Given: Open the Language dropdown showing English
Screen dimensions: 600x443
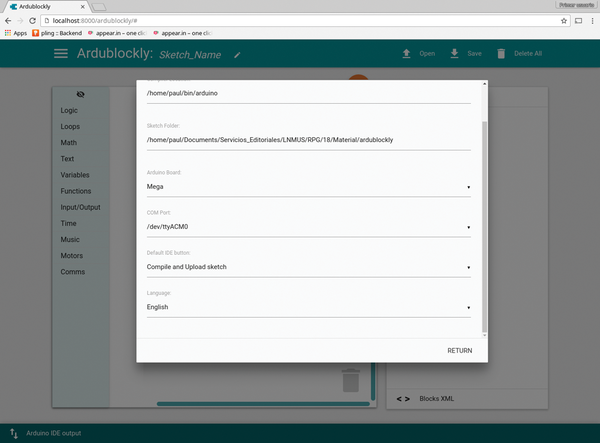Looking at the screenshot, I should (308, 307).
